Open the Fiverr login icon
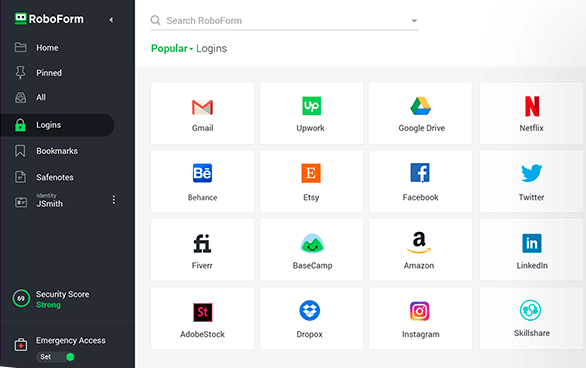Screen dimensions: 586x368 pos(202,244)
